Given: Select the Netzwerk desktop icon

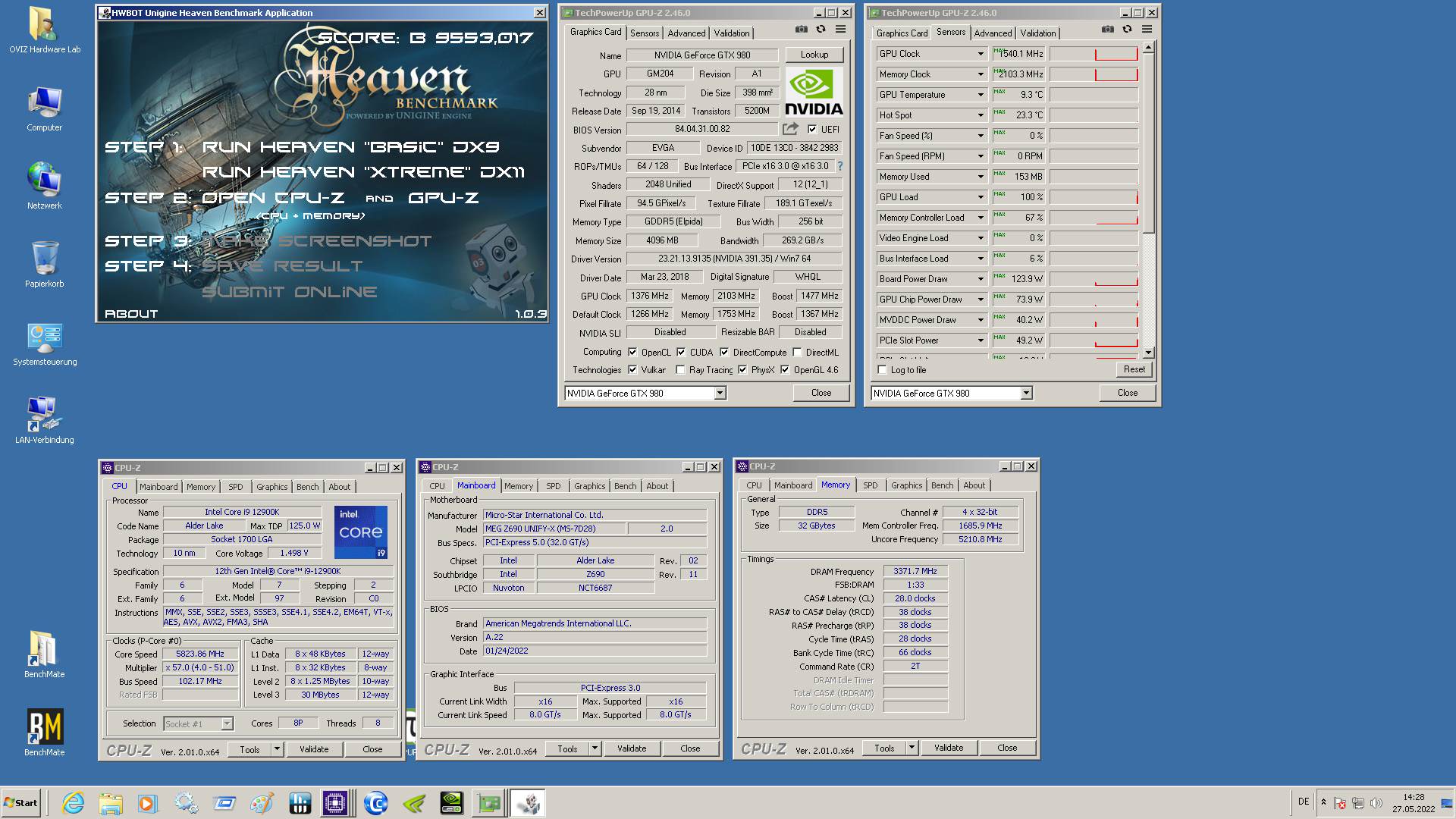Looking at the screenshot, I should click(x=44, y=187).
